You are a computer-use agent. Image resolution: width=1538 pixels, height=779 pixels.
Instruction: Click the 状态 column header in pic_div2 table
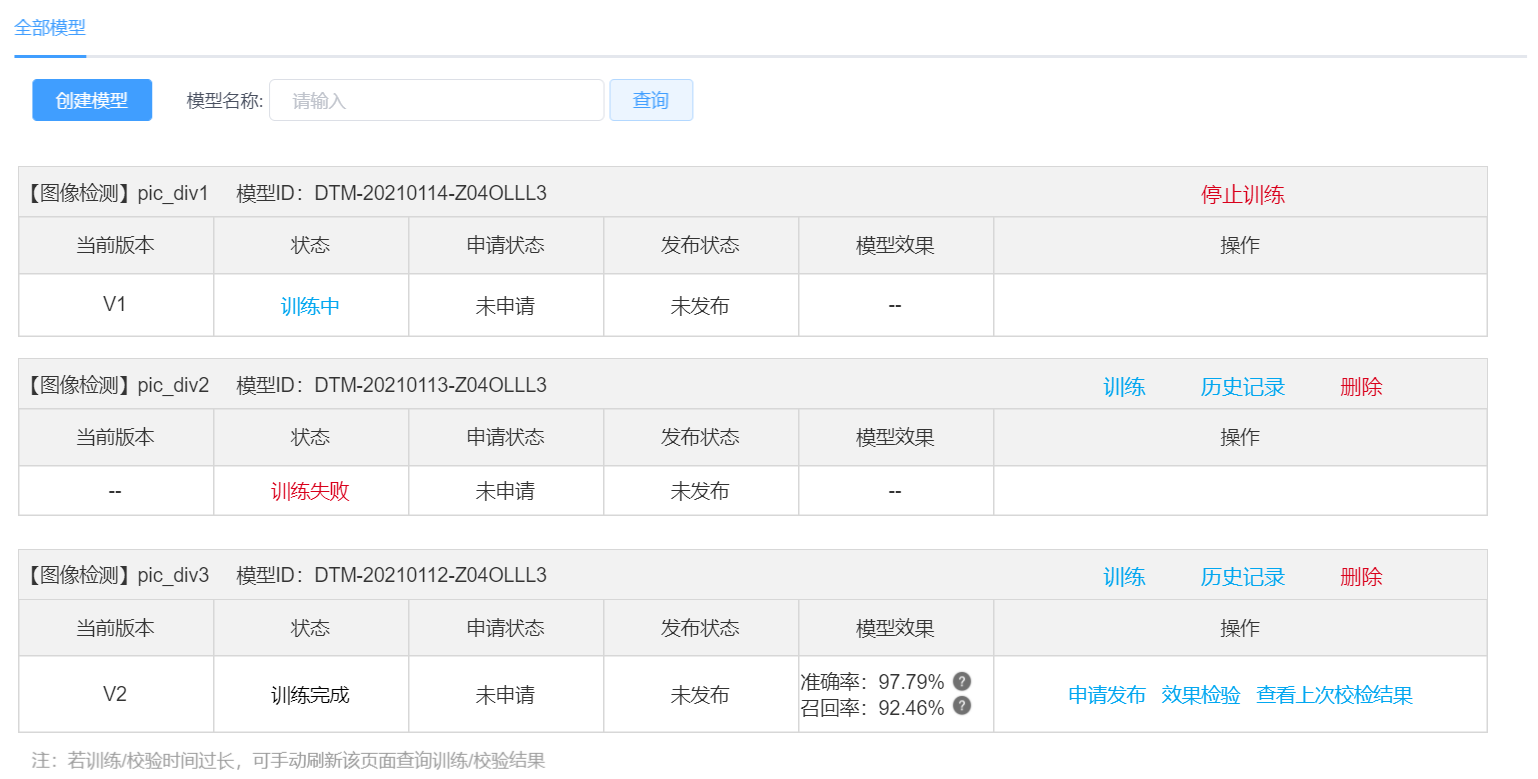tap(311, 437)
